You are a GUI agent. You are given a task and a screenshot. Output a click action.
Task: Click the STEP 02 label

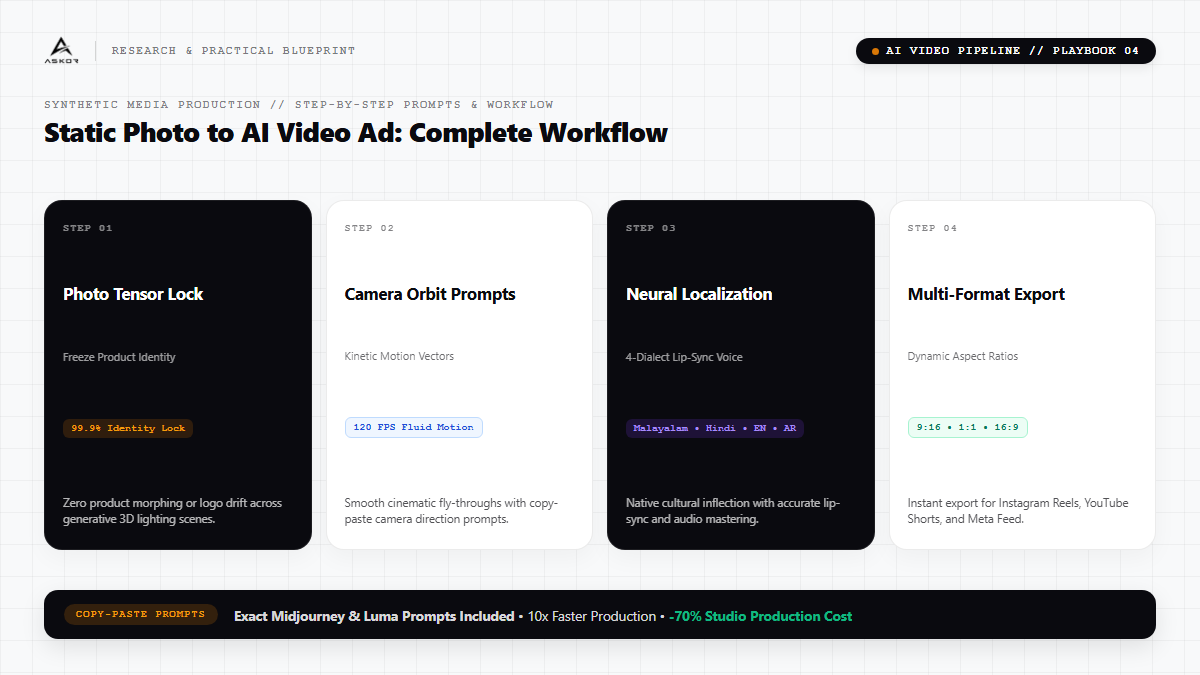click(x=370, y=228)
